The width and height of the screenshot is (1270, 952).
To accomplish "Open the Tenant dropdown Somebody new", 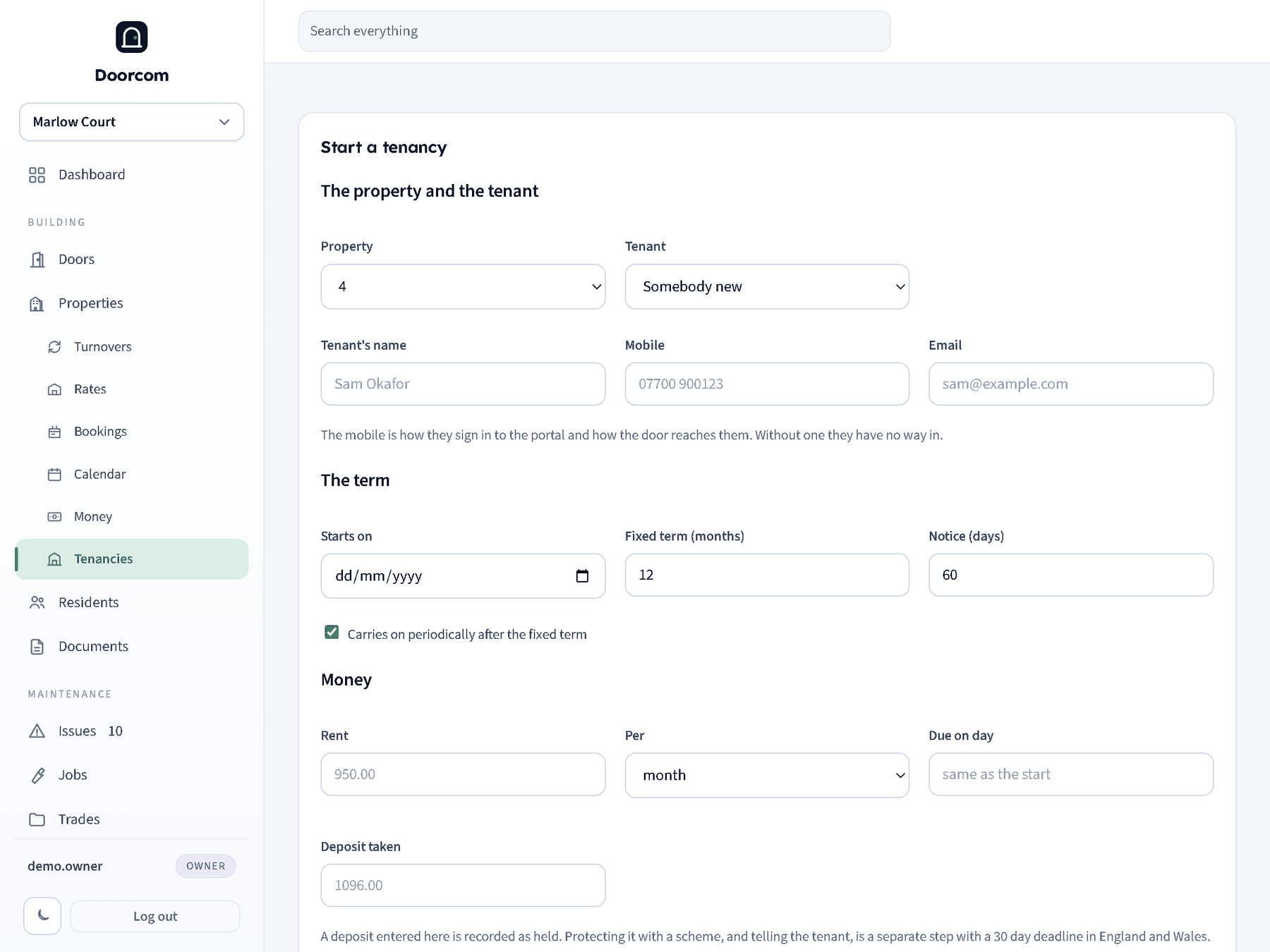I will (767, 286).
